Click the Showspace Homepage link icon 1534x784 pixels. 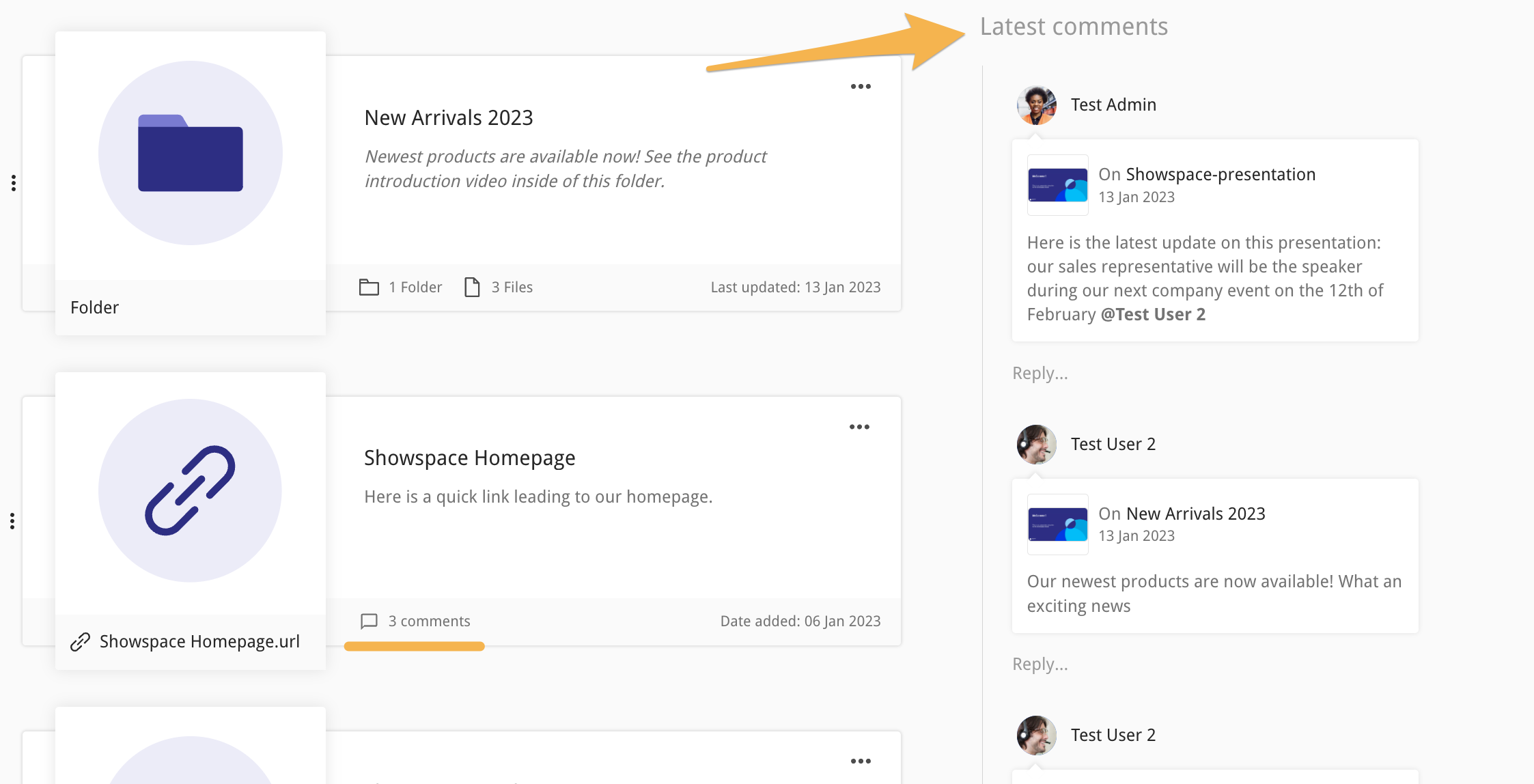190,490
